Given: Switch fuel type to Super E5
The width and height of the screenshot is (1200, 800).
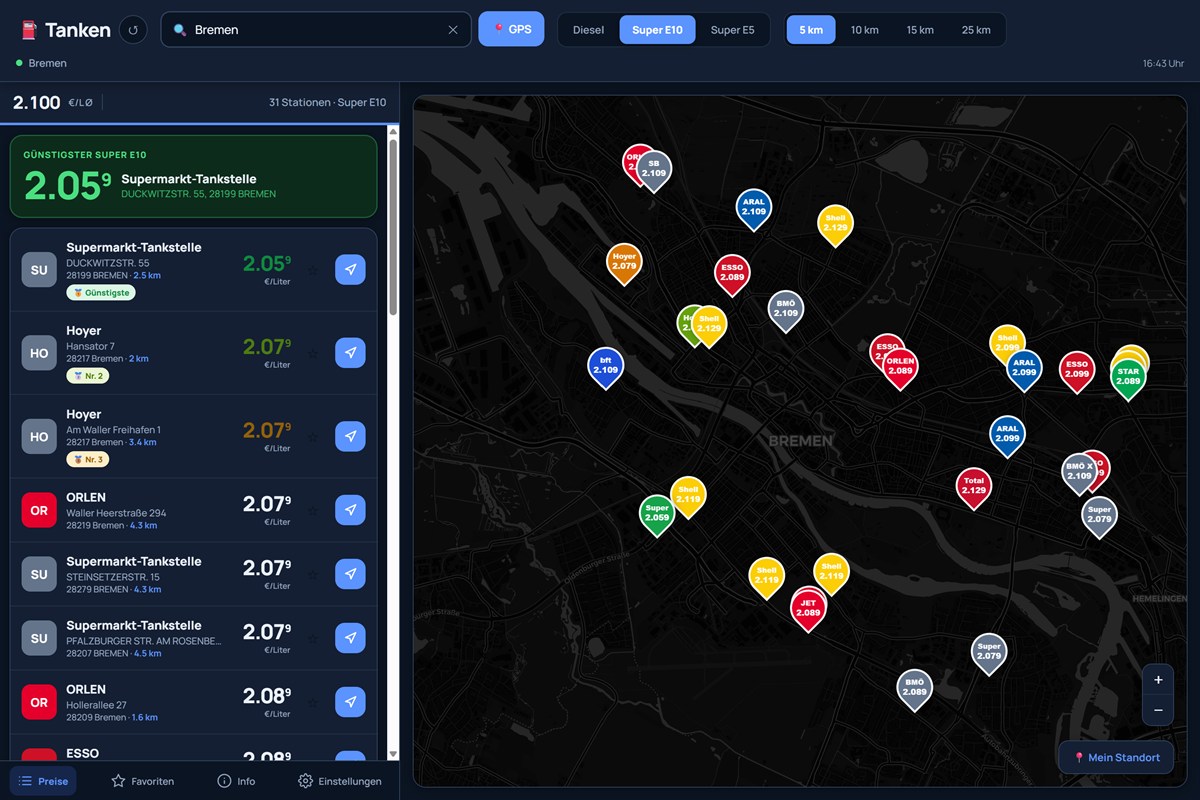Looking at the screenshot, I should (x=732, y=30).
